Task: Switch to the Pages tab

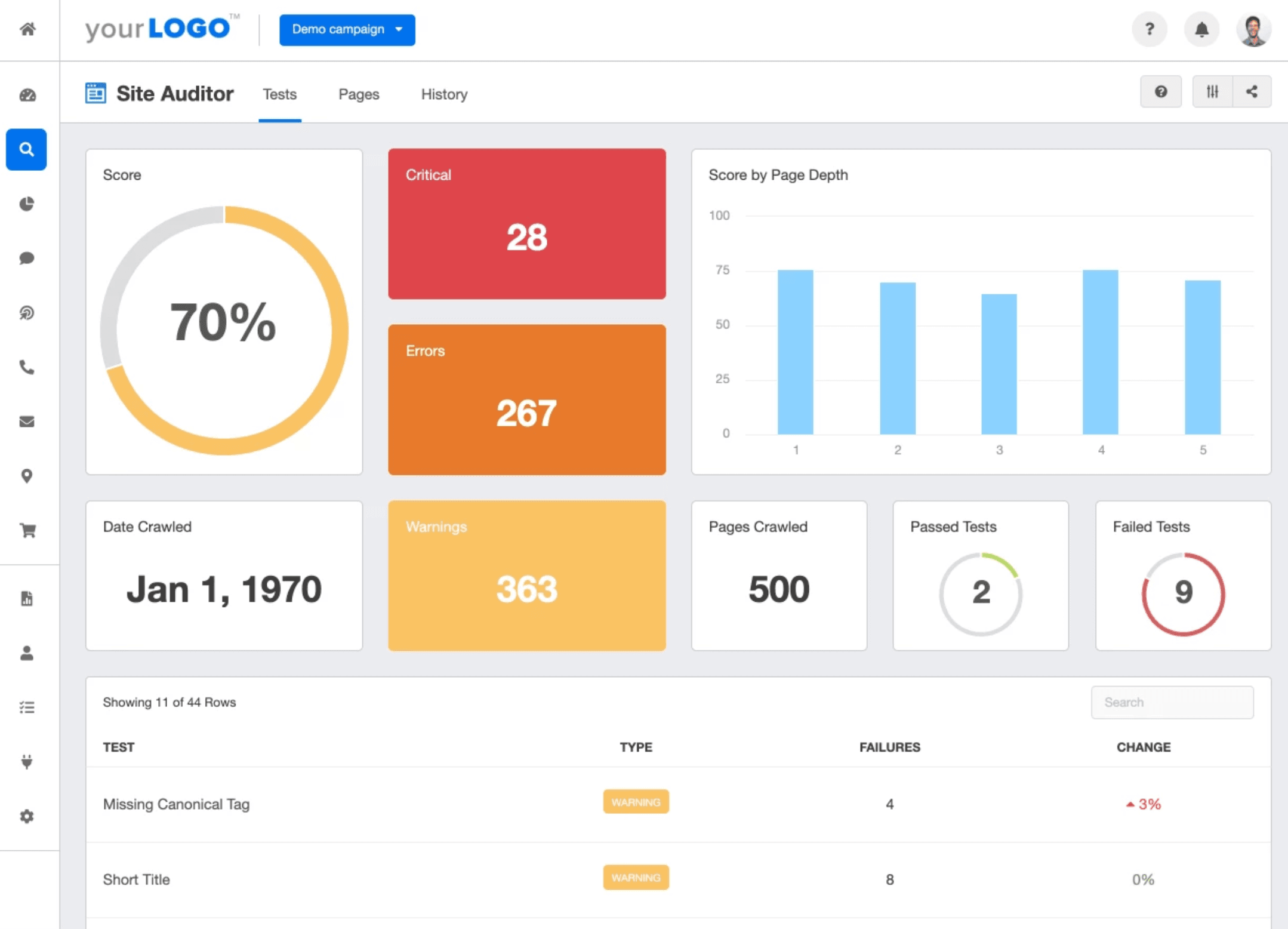Action: pos(358,94)
